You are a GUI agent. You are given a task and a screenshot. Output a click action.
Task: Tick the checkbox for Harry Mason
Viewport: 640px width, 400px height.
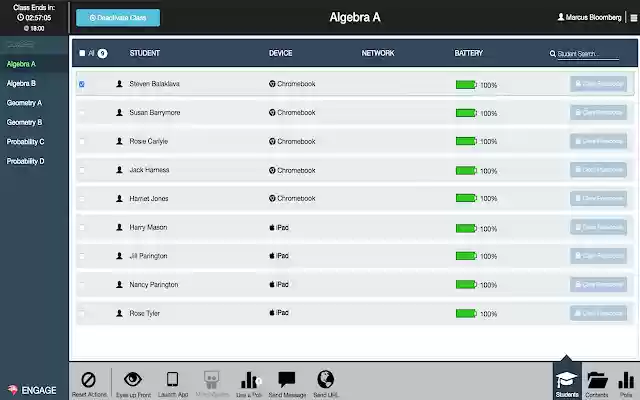click(82, 227)
